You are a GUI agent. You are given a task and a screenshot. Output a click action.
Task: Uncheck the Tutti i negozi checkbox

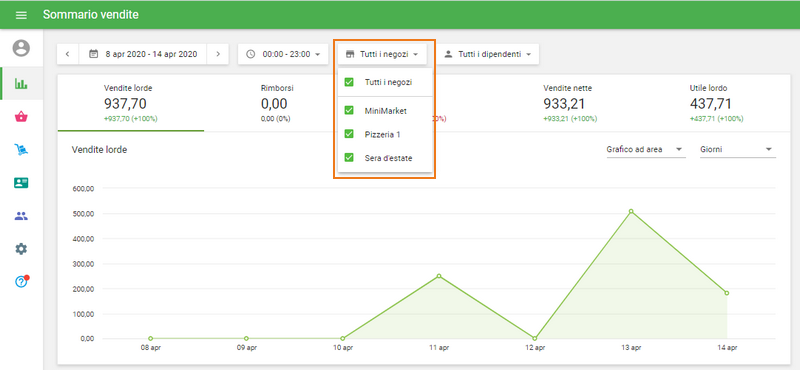[x=349, y=82]
